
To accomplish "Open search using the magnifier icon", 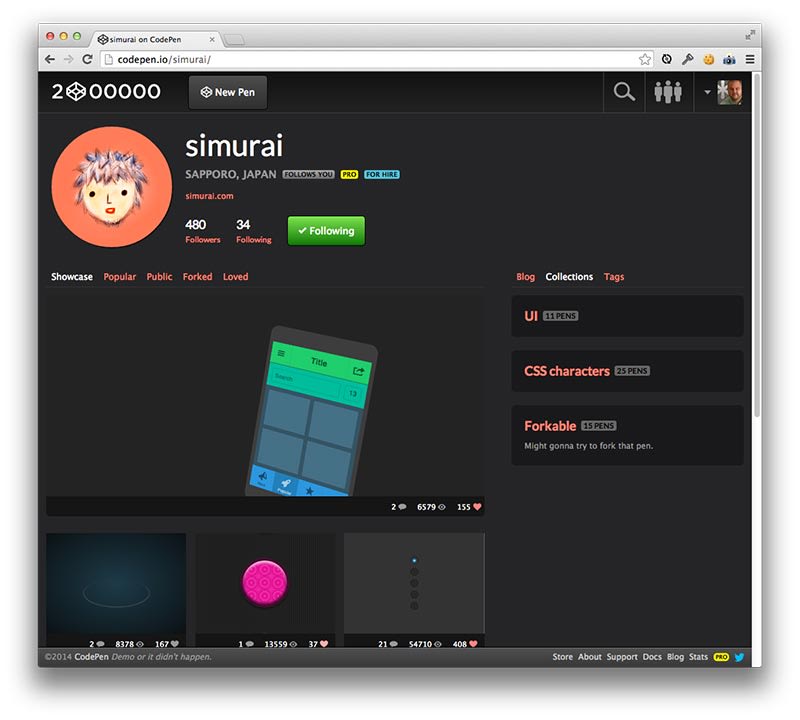I will [624, 91].
